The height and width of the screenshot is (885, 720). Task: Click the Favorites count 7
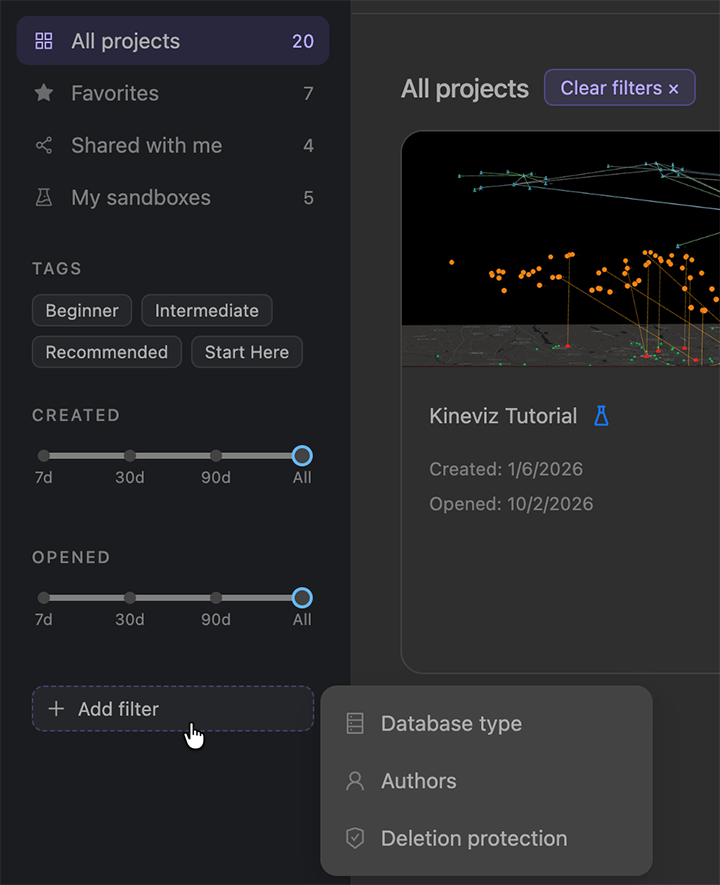(x=308, y=93)
